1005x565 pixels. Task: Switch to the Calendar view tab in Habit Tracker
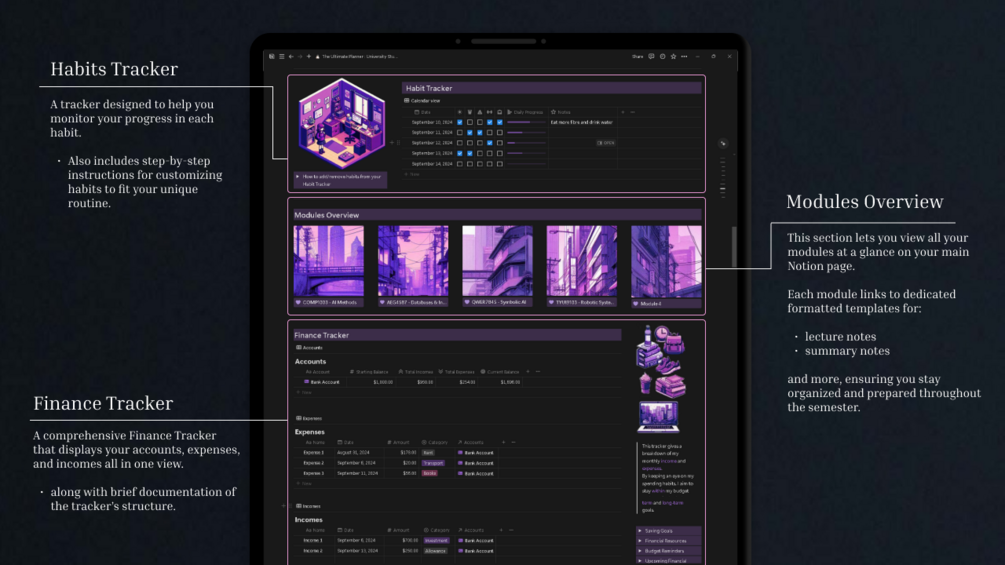(422, 101)
